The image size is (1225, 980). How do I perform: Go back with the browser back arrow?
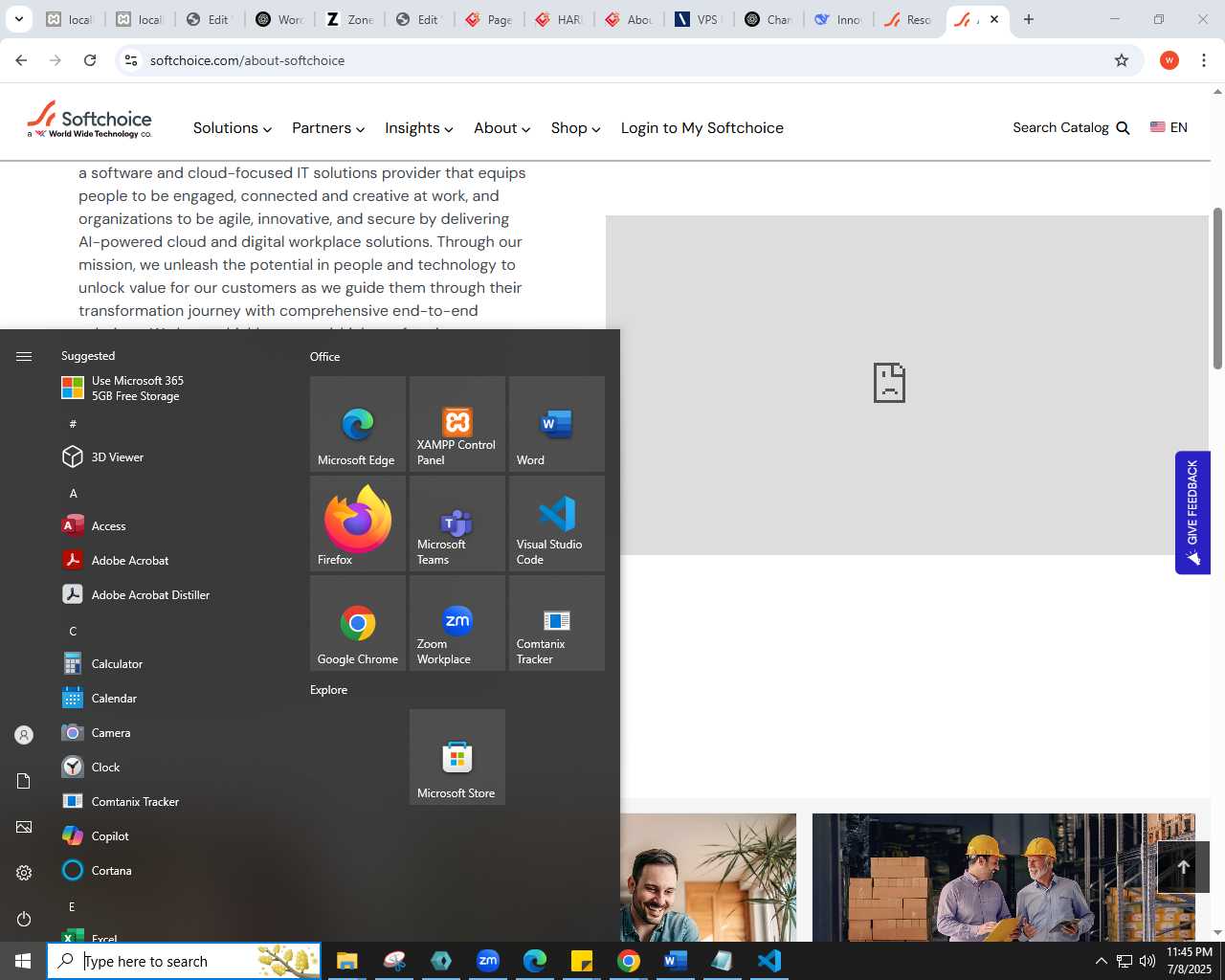click(21, 60)
